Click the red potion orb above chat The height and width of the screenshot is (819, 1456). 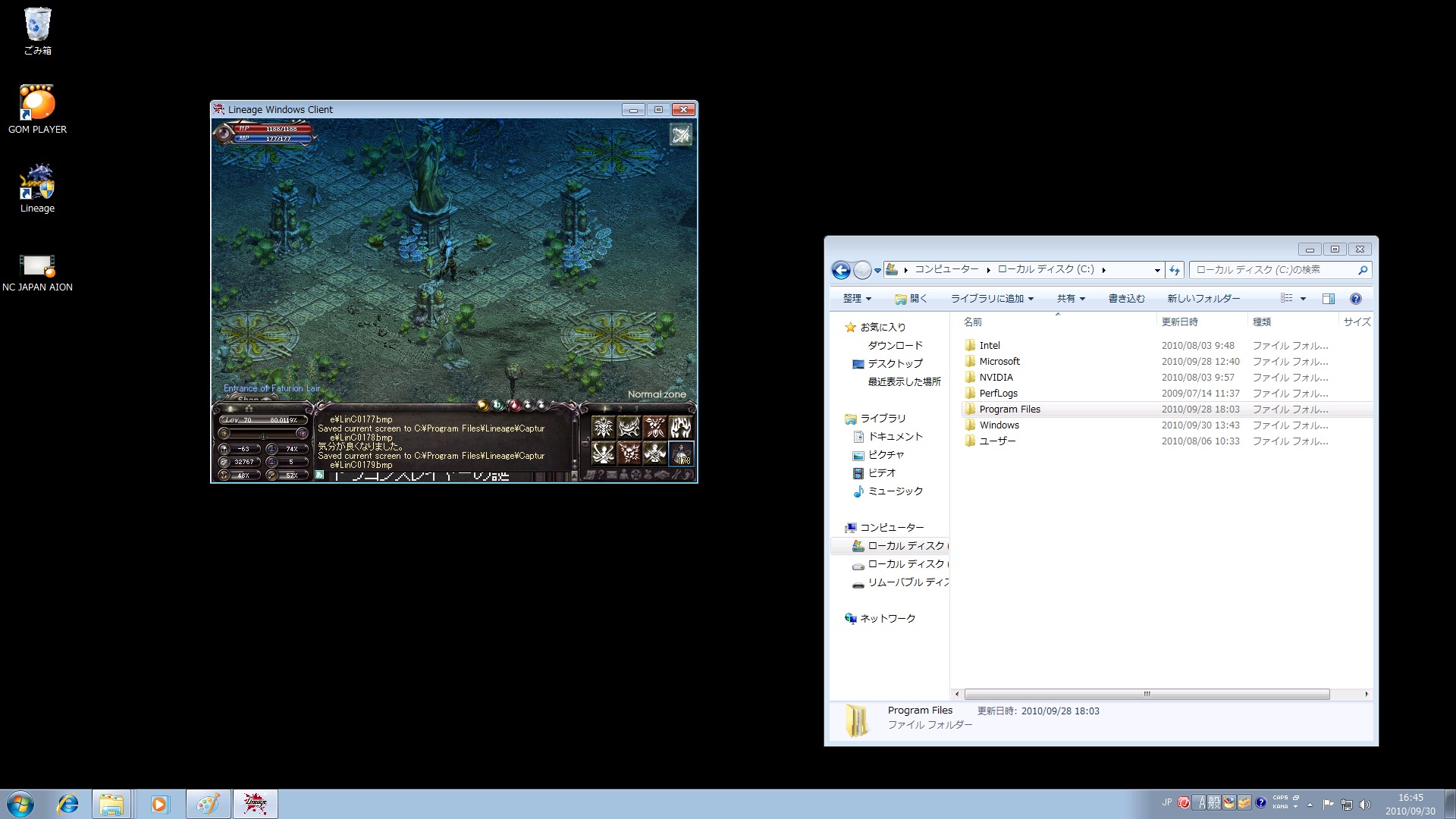click(x=513, y=406)
